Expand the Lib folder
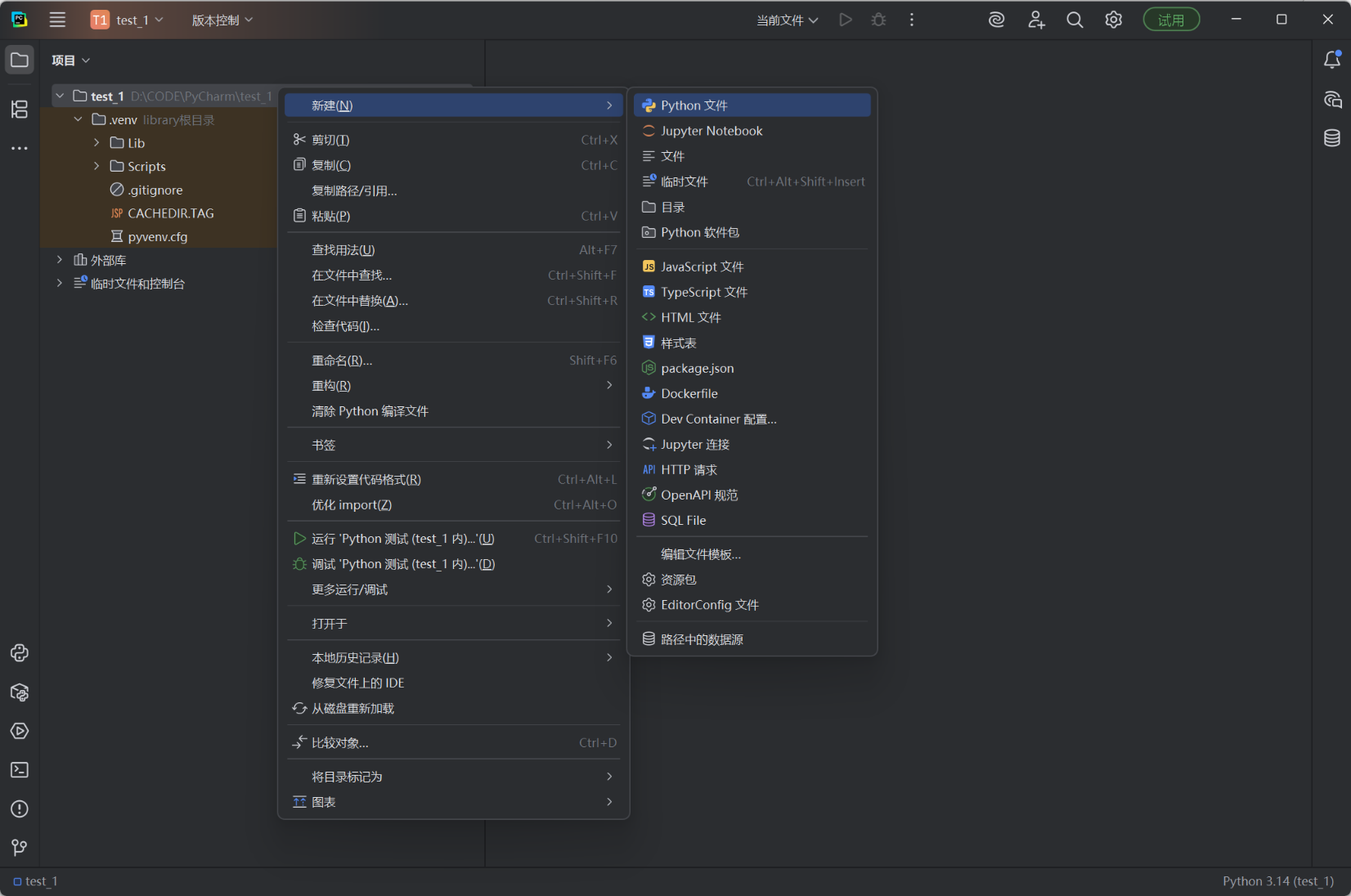Viewport: 1351px width, 896px height. 96,142
